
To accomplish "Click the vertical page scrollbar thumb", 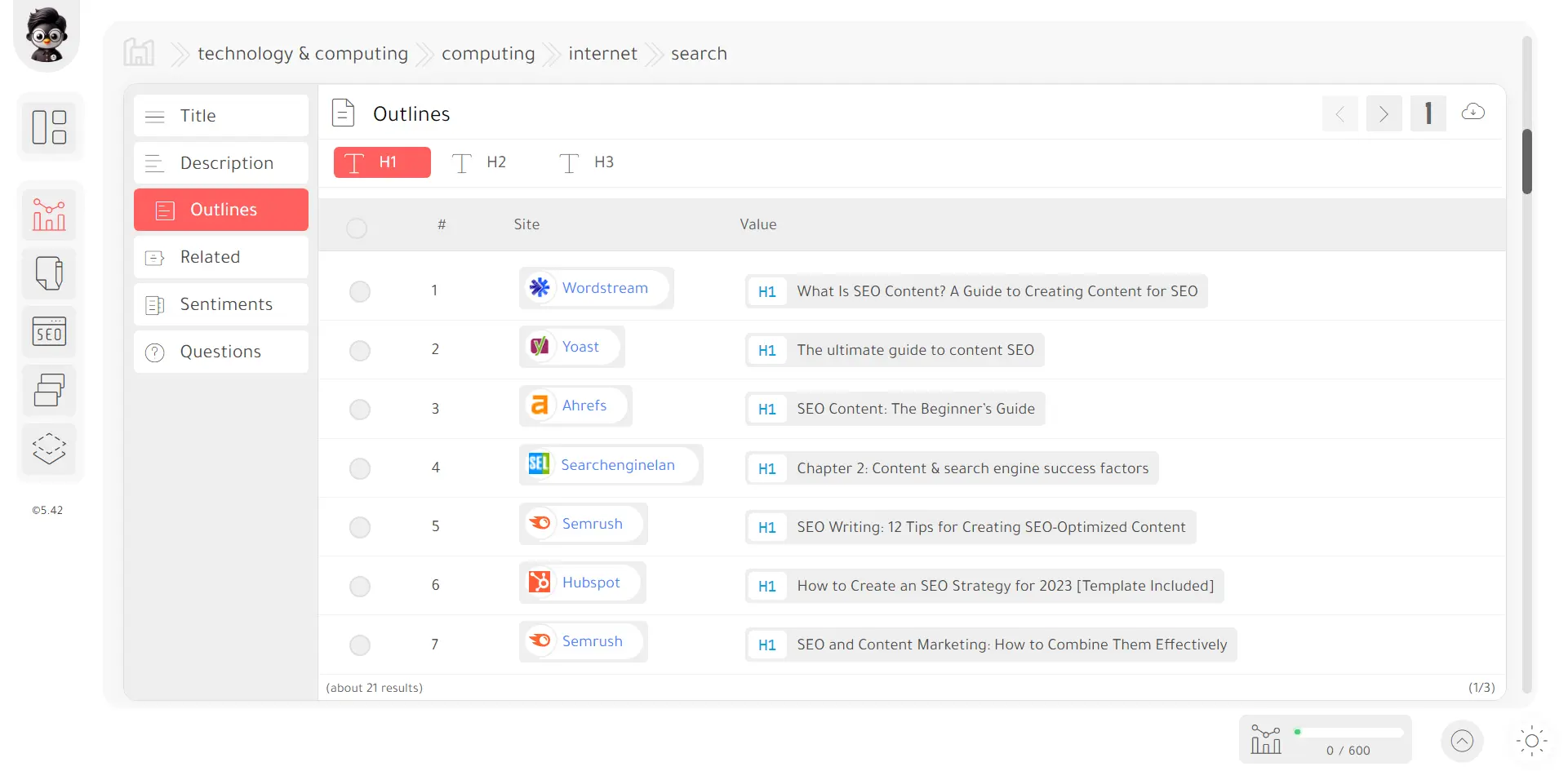I will coord(1527,162).
